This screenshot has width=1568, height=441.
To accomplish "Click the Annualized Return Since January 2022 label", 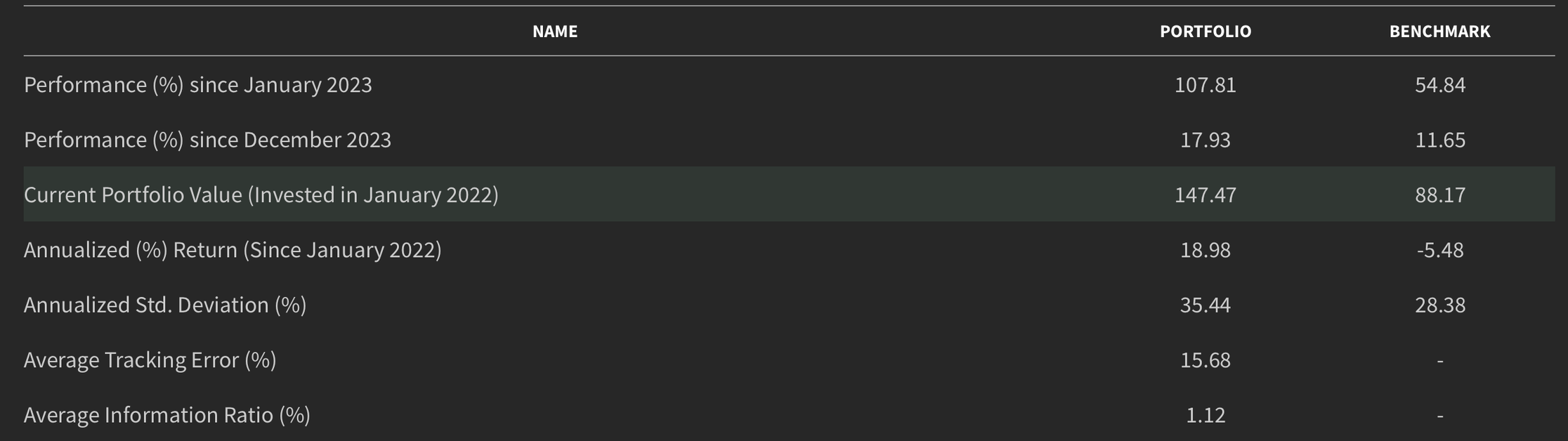I will tap(233, 250).
